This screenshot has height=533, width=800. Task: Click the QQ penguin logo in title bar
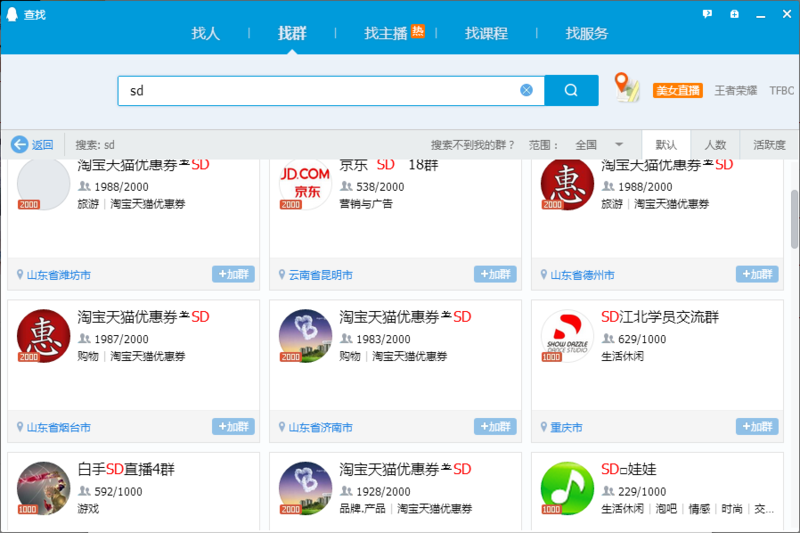point(12,14)
